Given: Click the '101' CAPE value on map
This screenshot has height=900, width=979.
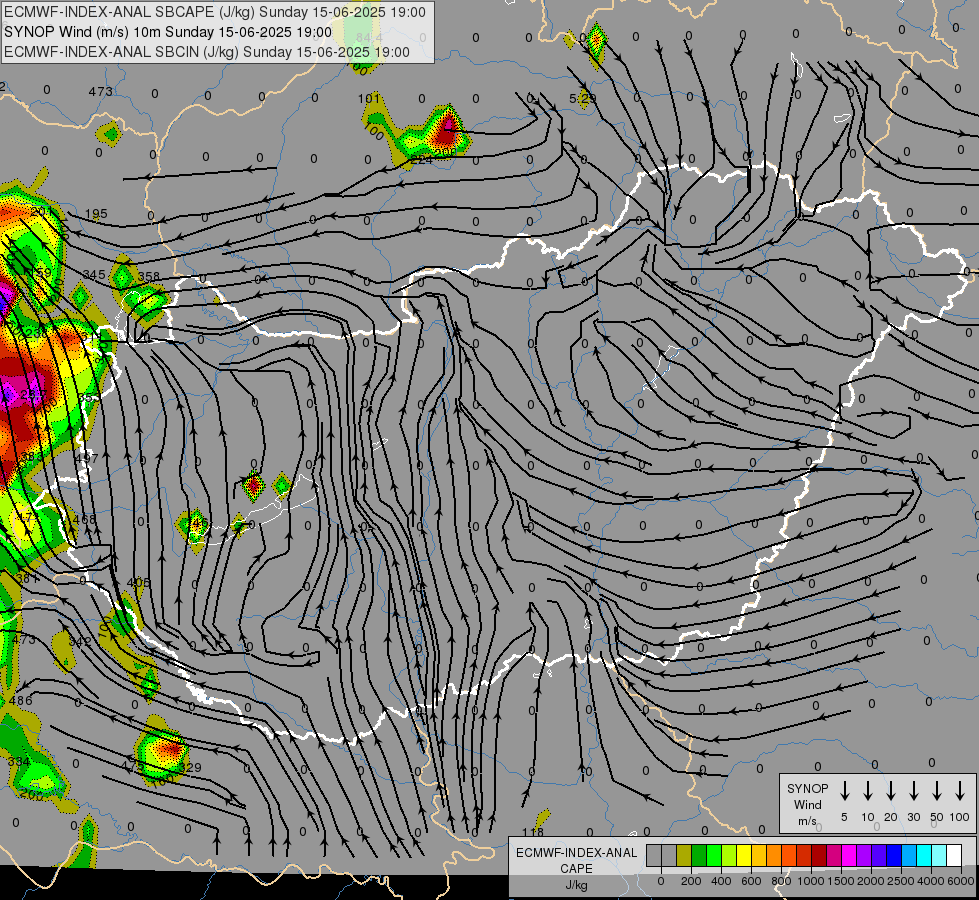Looking at the screenshot, I should [x=369, y=98].
